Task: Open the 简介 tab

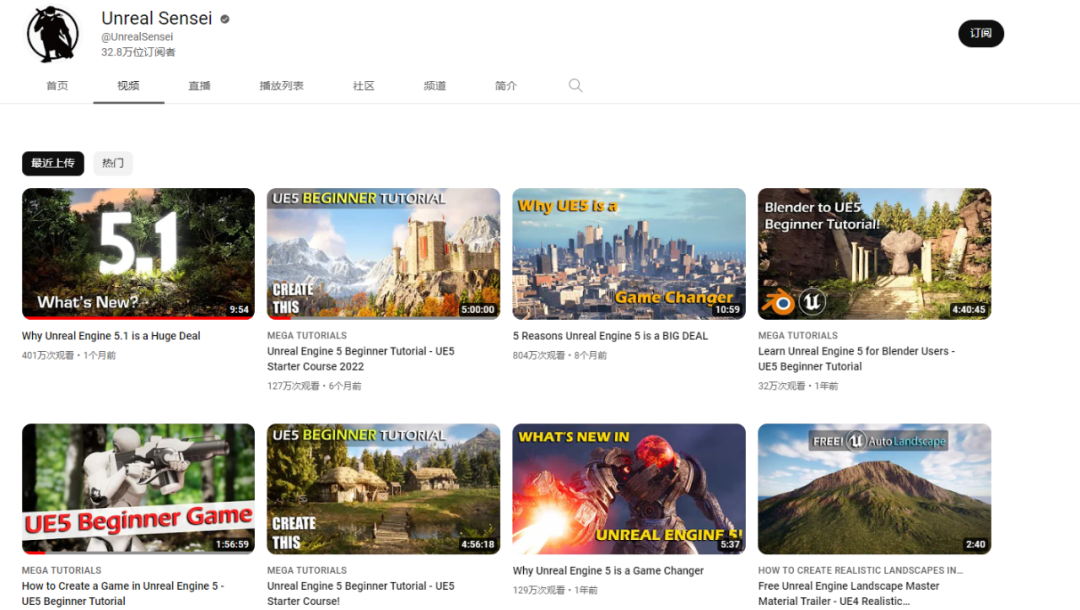Action: pos(506,86)
